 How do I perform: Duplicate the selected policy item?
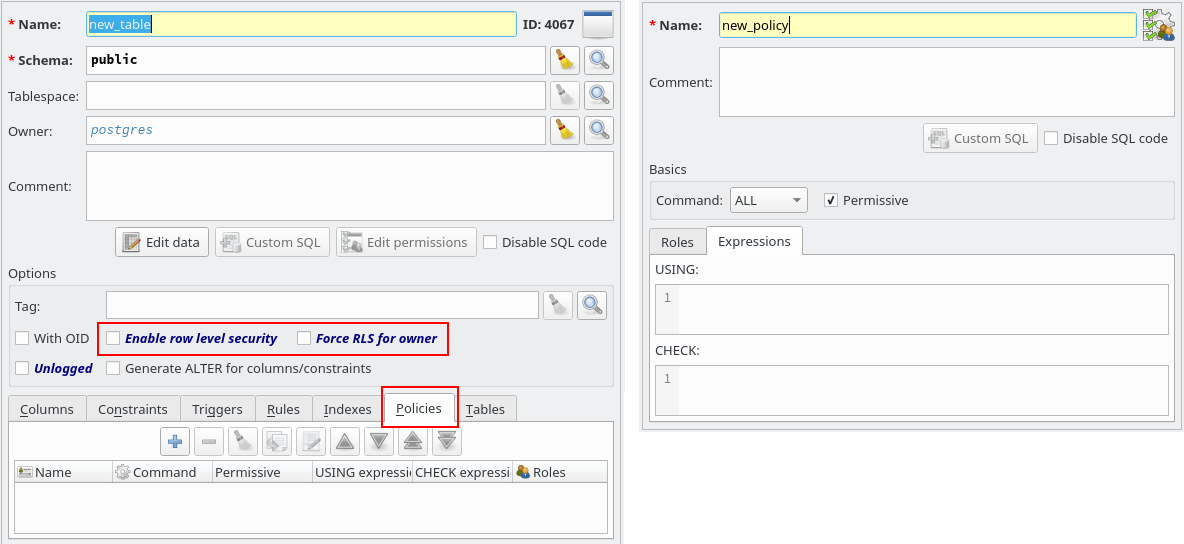pos(276,440)
